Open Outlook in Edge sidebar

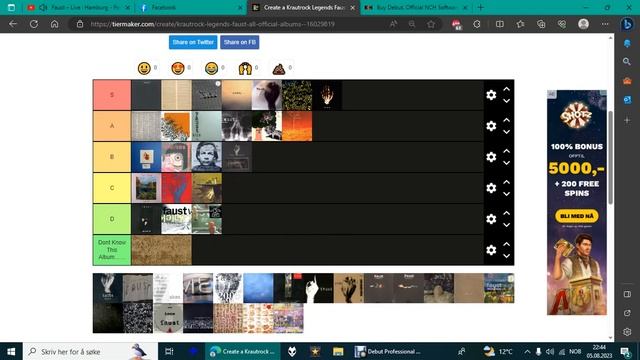(x=627, y=100)
